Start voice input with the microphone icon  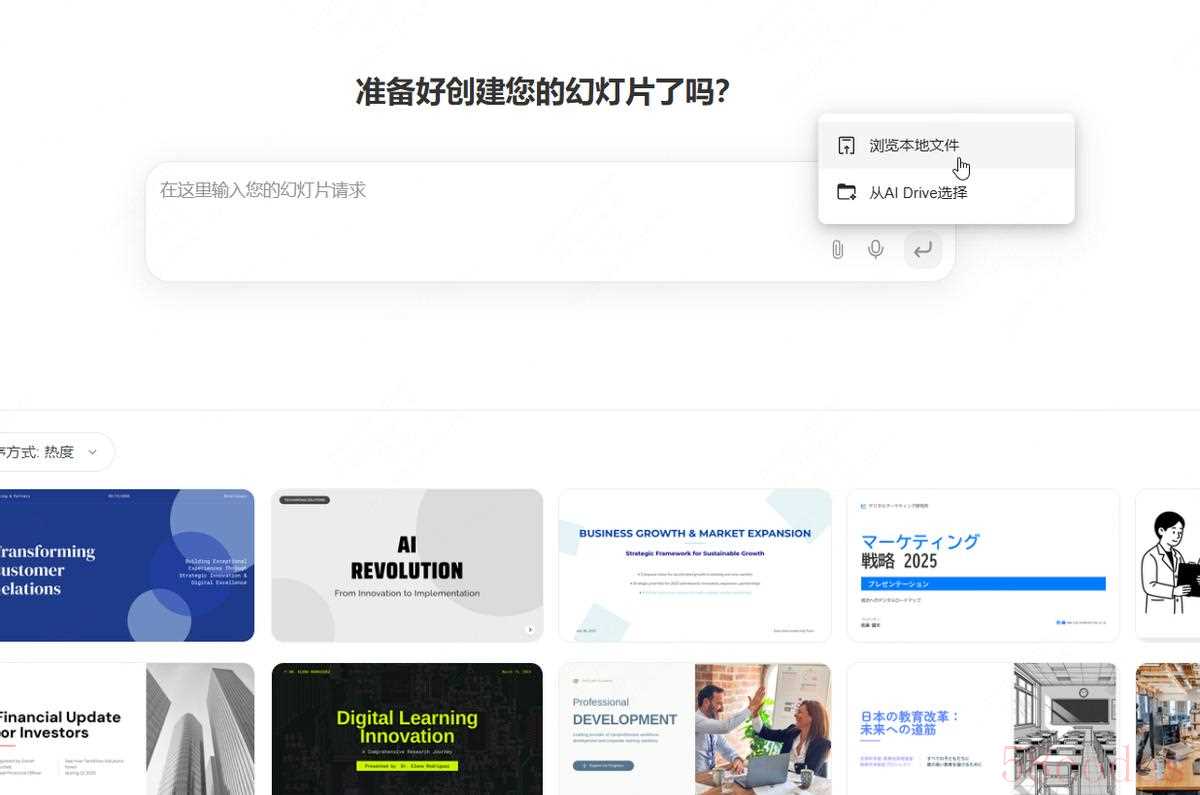click(876, 249)
